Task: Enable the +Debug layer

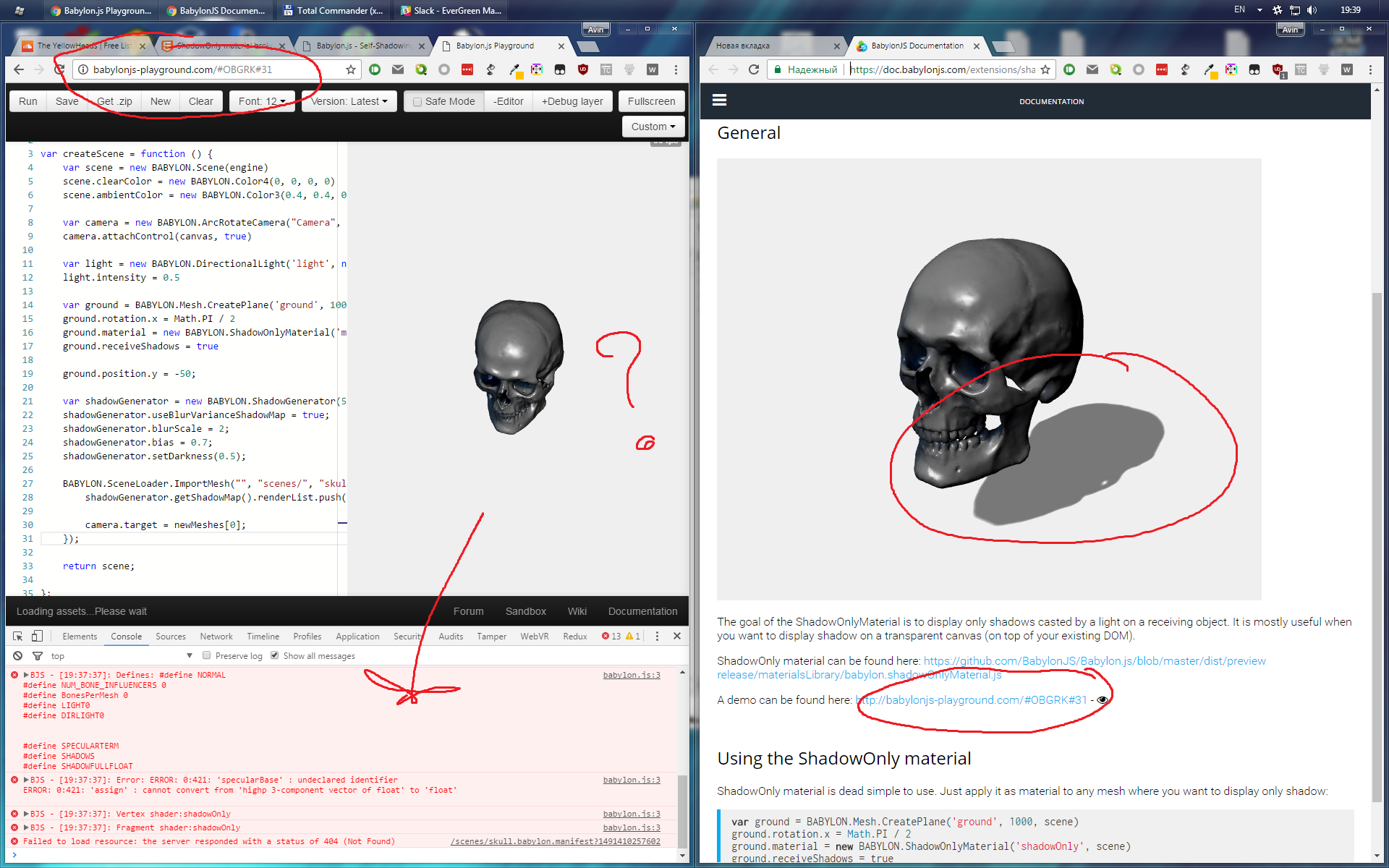Action: click(572, 101)
